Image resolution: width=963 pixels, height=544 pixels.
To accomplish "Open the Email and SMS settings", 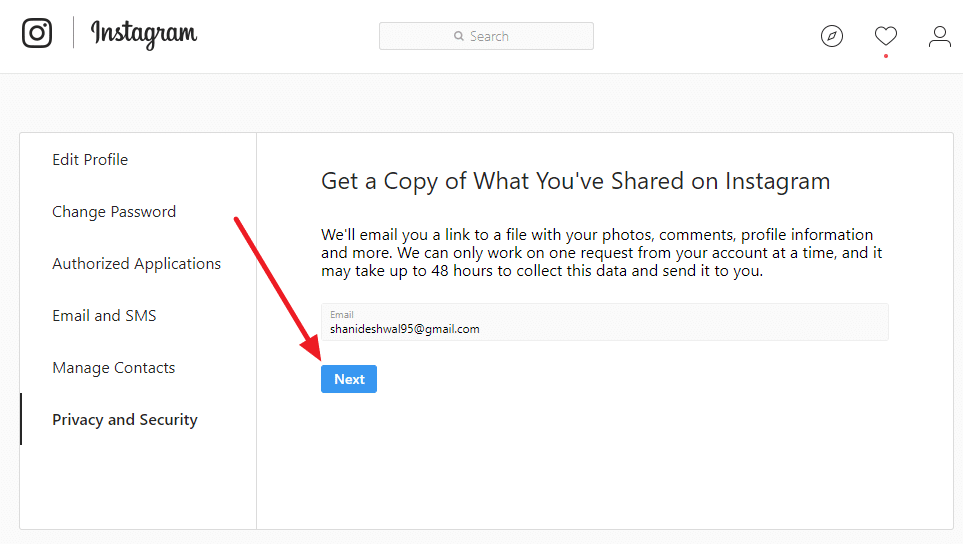I will [x=104, y=316].
